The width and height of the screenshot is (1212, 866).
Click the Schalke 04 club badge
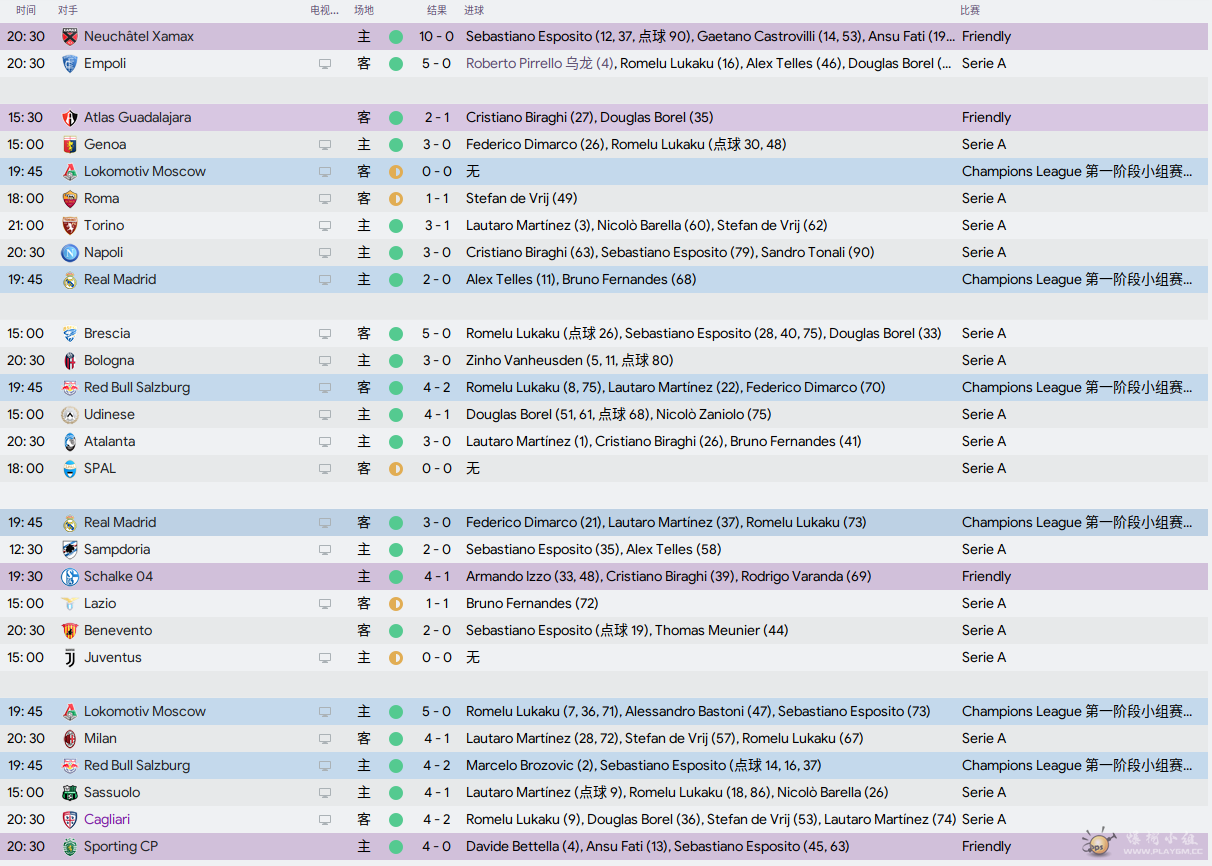[x=69, y=577]
